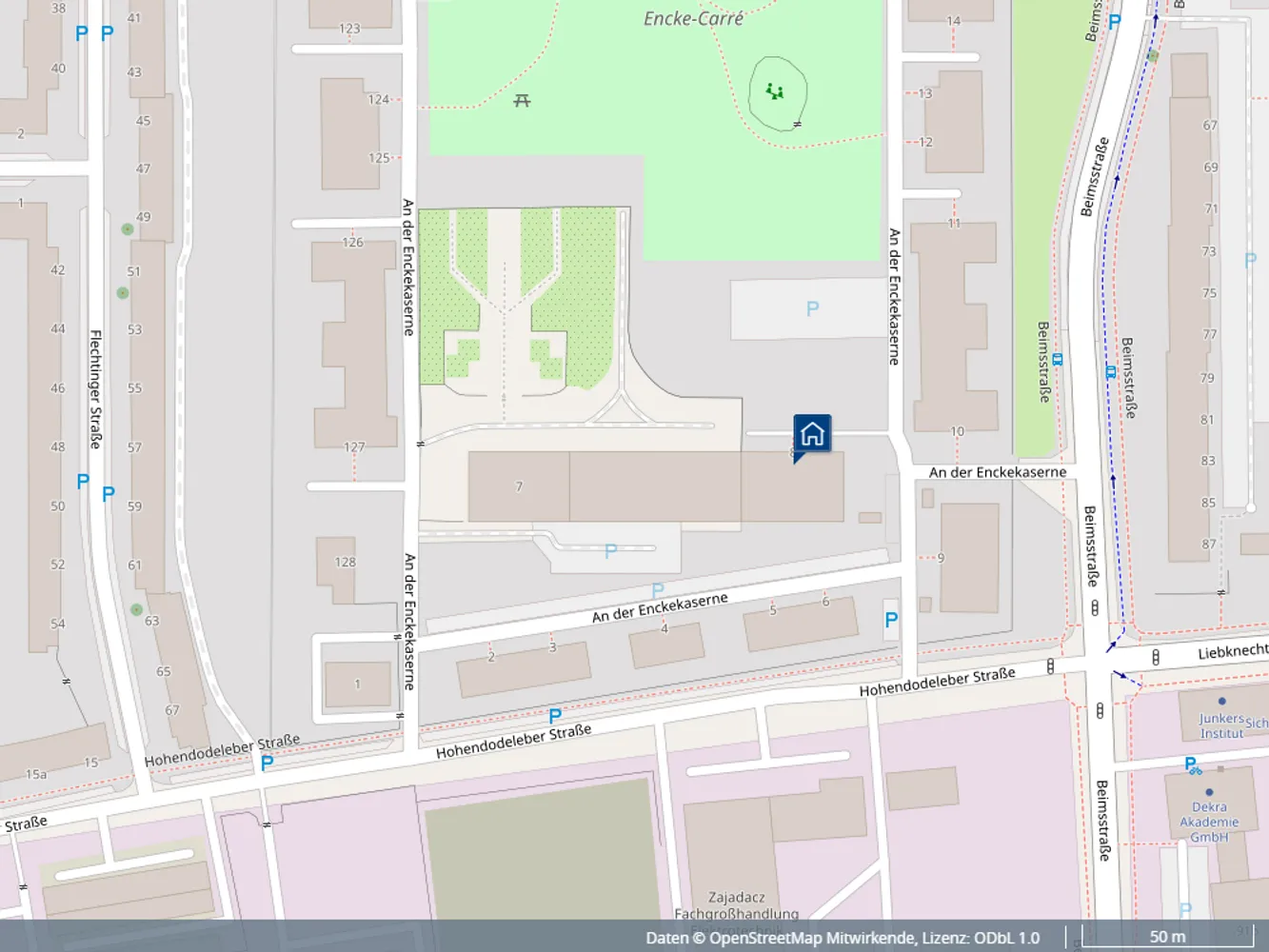Click the parking symbol in the lot beside house 11

click(812, 308)
